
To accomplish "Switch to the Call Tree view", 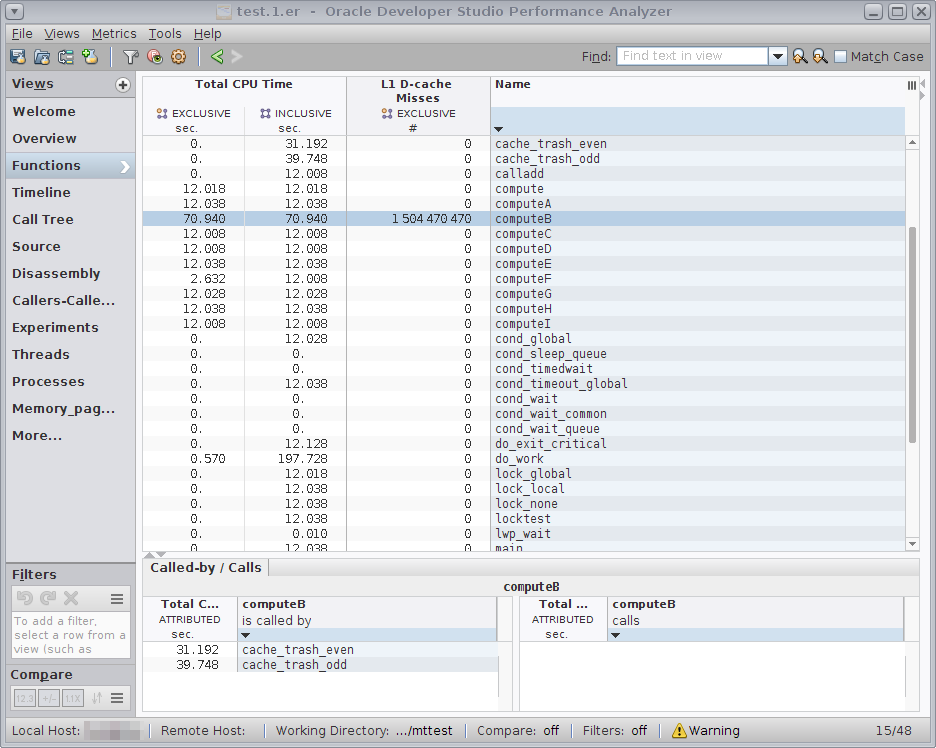I will [x=43, y=220].
